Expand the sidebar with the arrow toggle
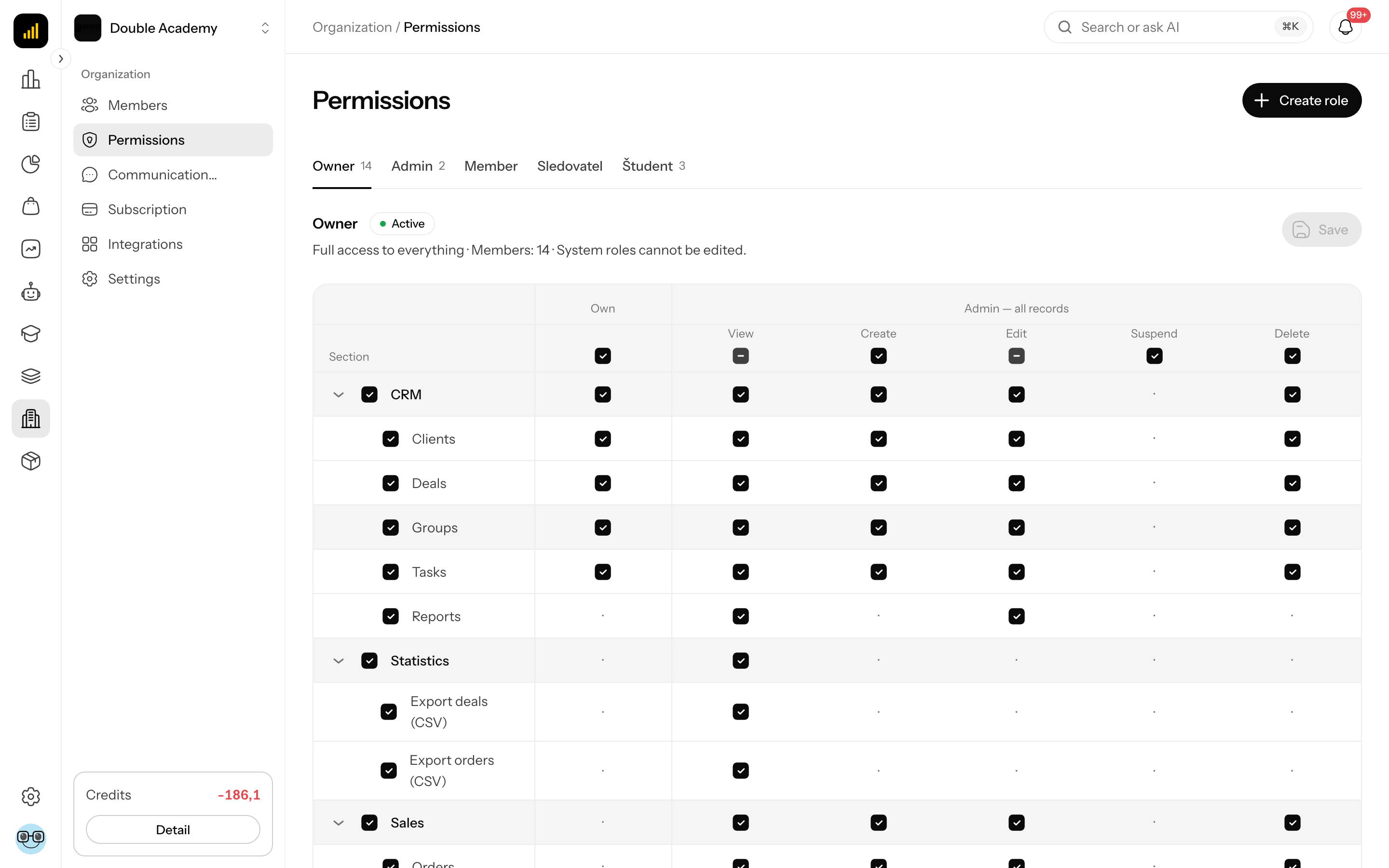Image resolution: width=1389 pixels, height=868 pixels. [61, 58]
